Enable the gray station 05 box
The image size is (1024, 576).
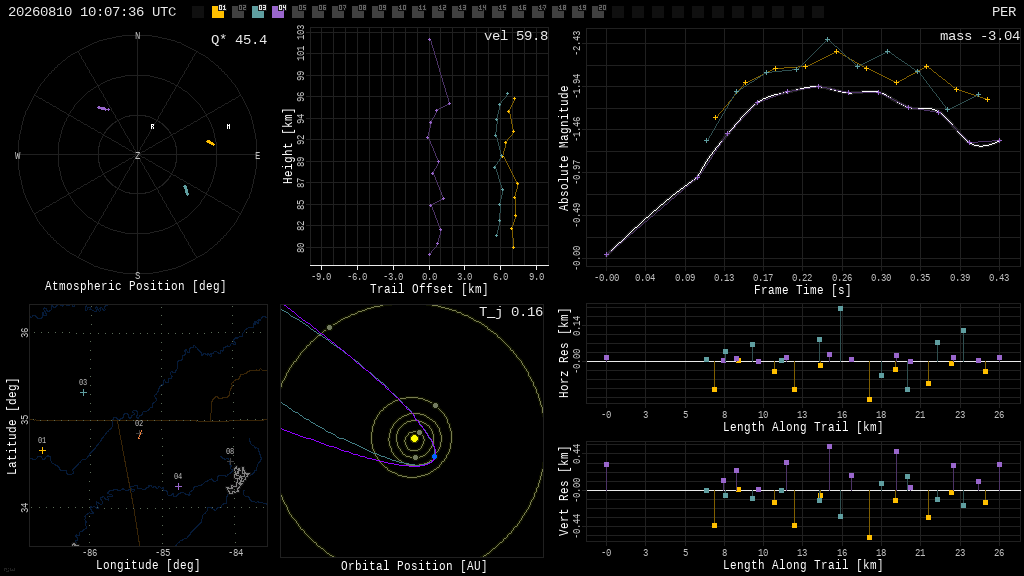click(298, 12)
